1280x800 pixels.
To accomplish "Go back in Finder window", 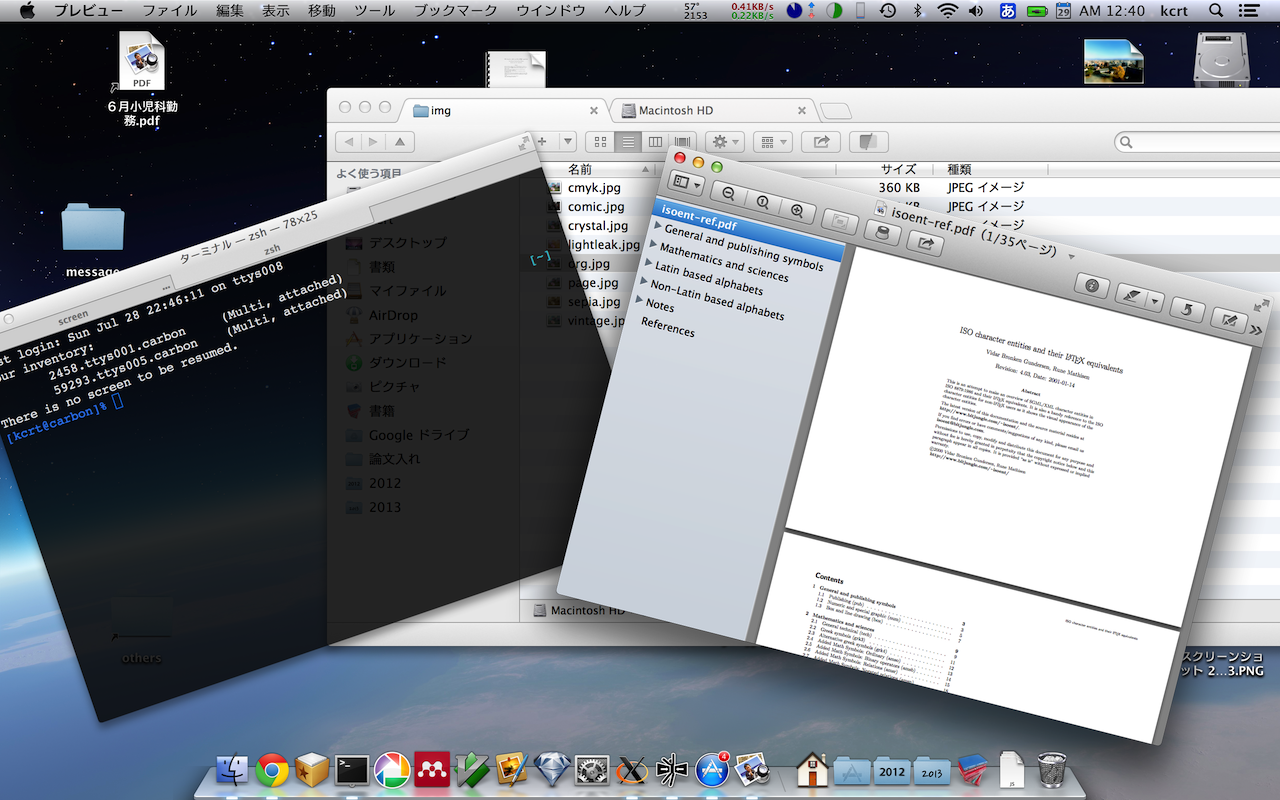I will [x=348, y=142].
